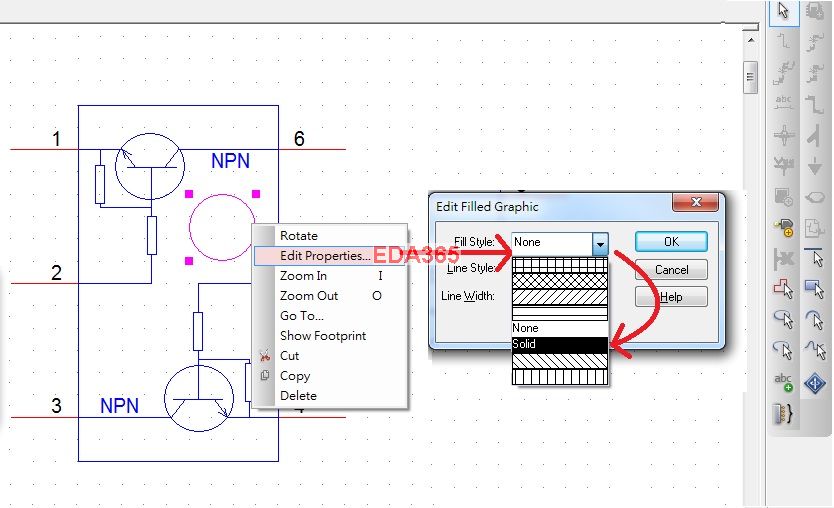Choose Delete from the context menu
Screen dimensions: 834x508
330,396
